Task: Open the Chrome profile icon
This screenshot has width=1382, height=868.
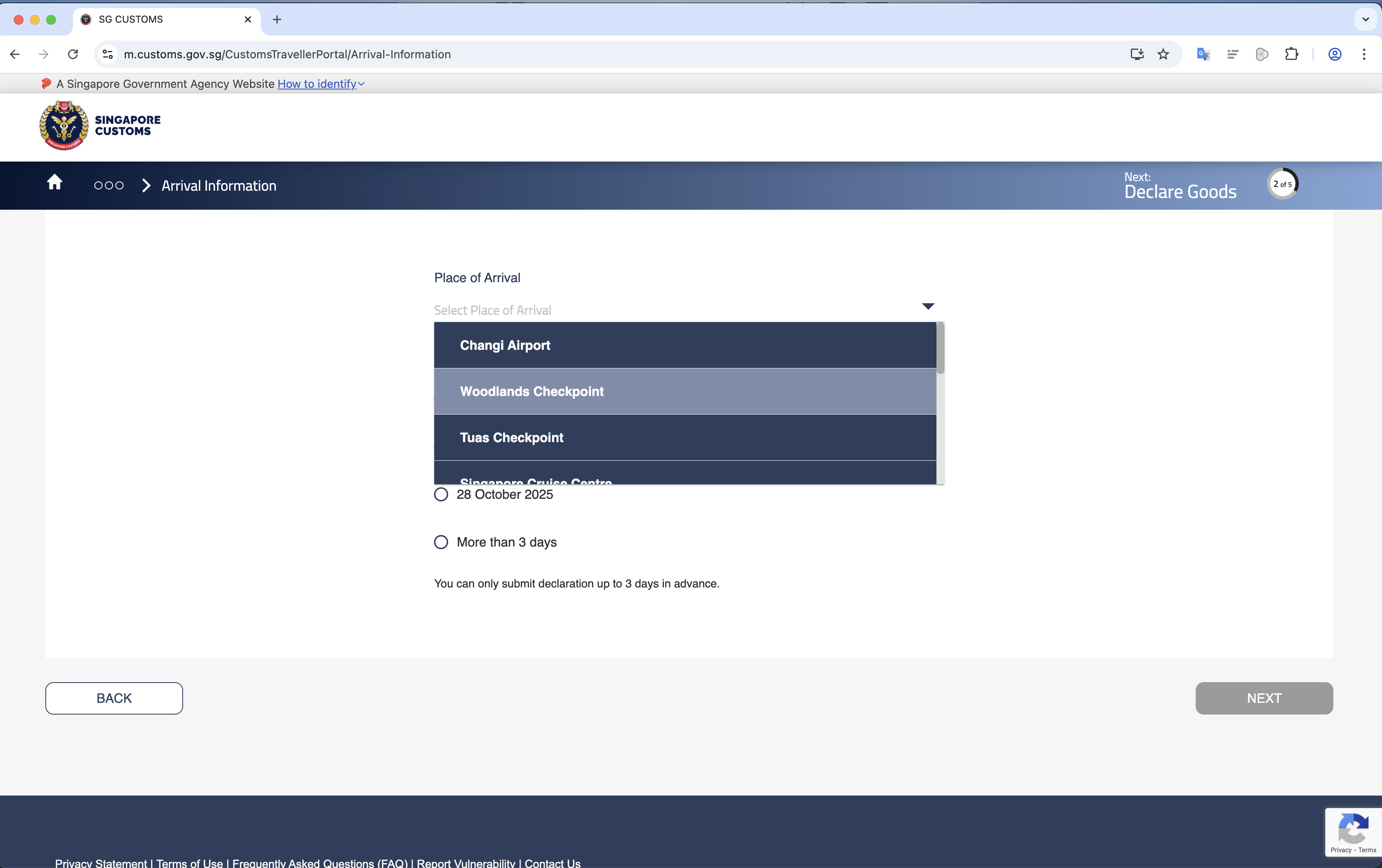Action: 1335,54
